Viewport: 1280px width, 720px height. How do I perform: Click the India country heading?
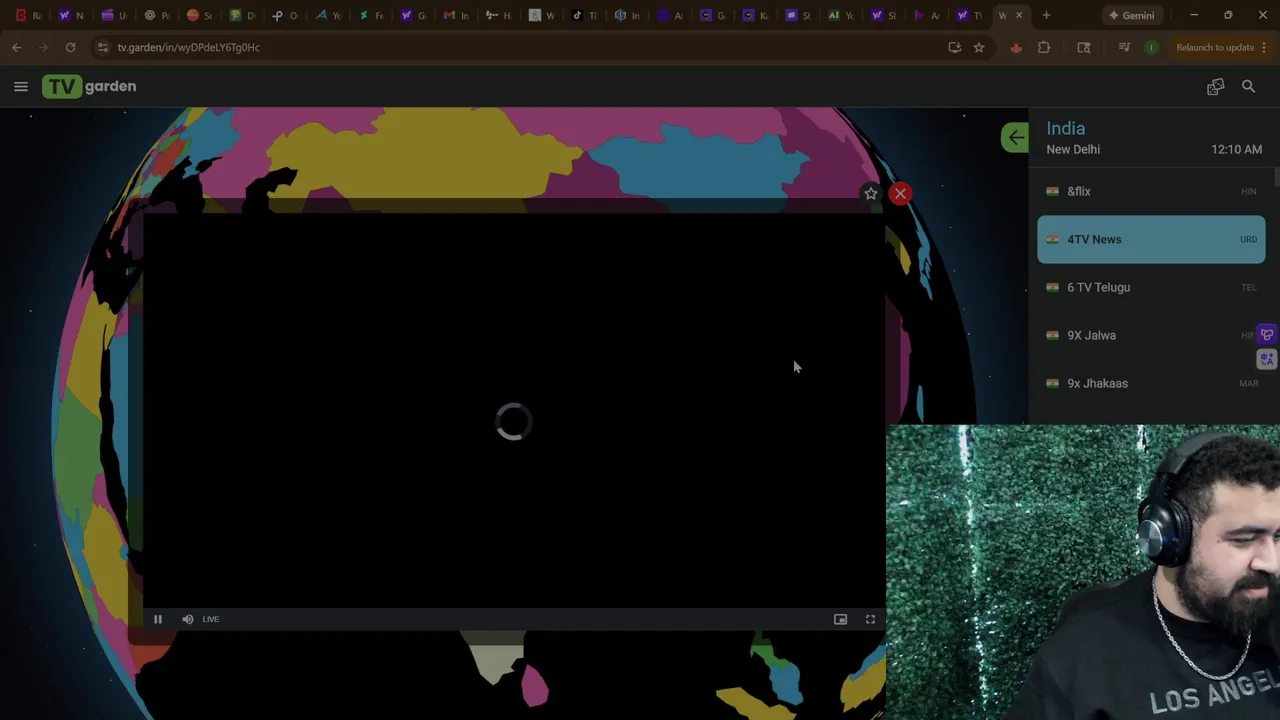[x=1065, y=128]
